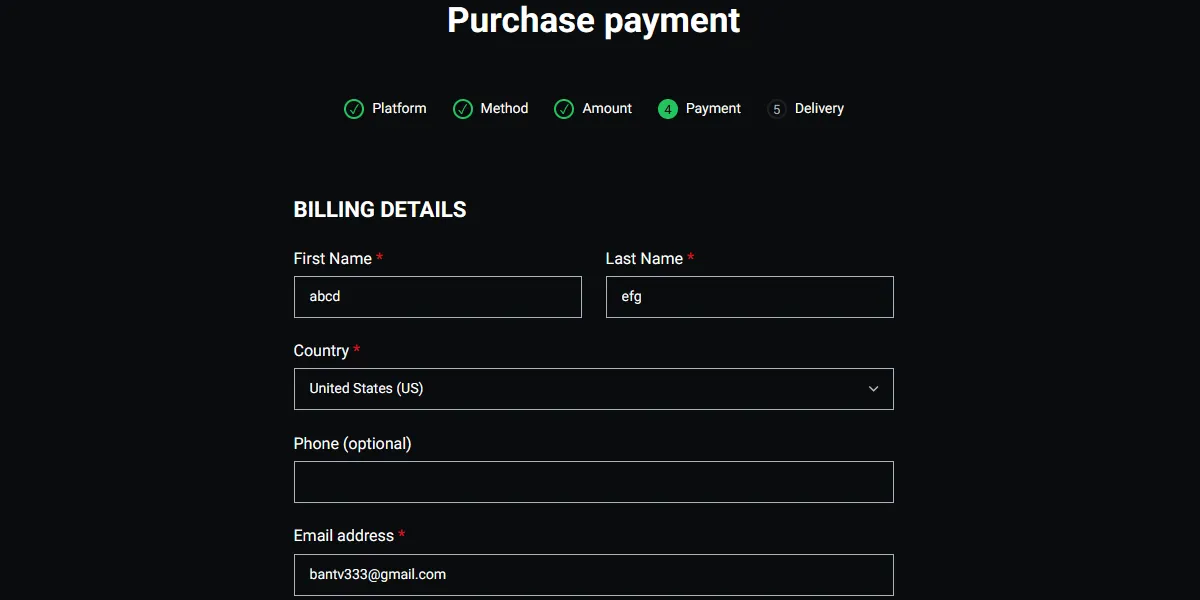Go to the Method step label

(504, 108)
